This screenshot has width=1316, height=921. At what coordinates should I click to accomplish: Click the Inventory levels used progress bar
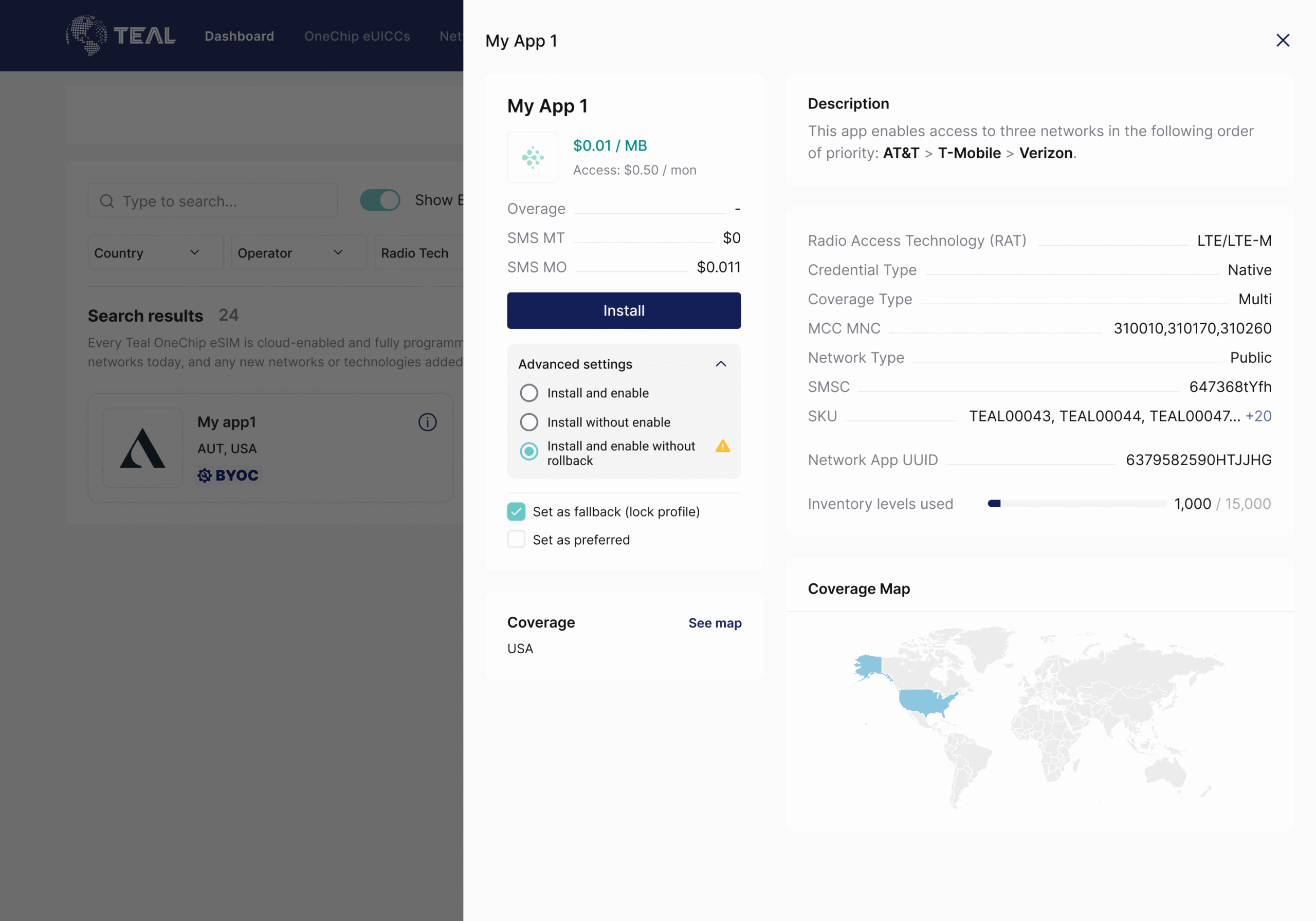tap(1076, 504)
